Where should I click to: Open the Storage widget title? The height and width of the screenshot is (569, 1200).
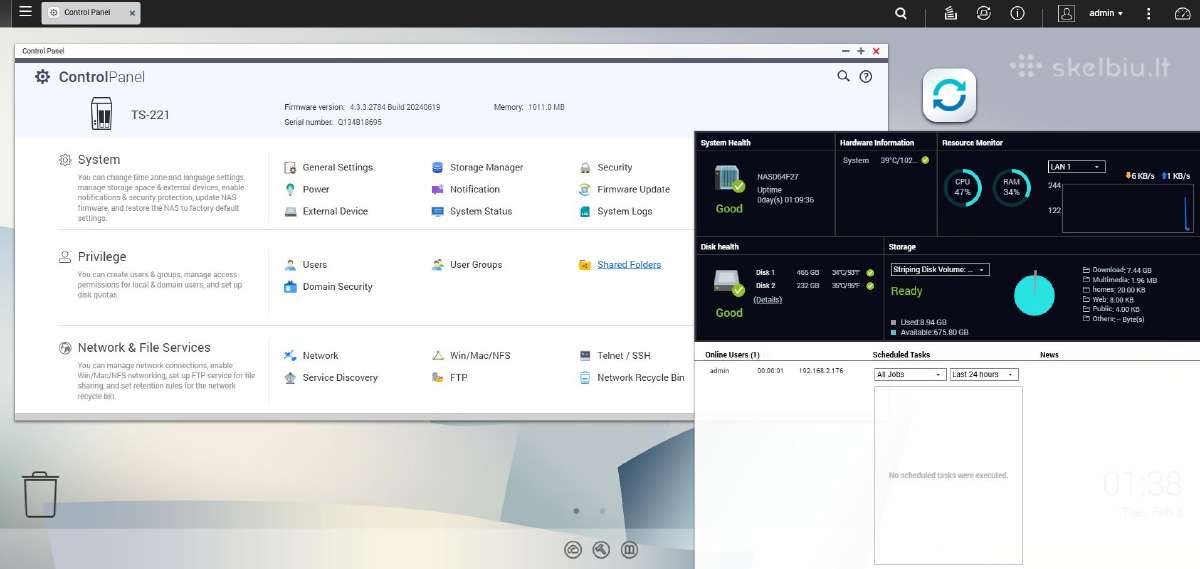point(902,247)
